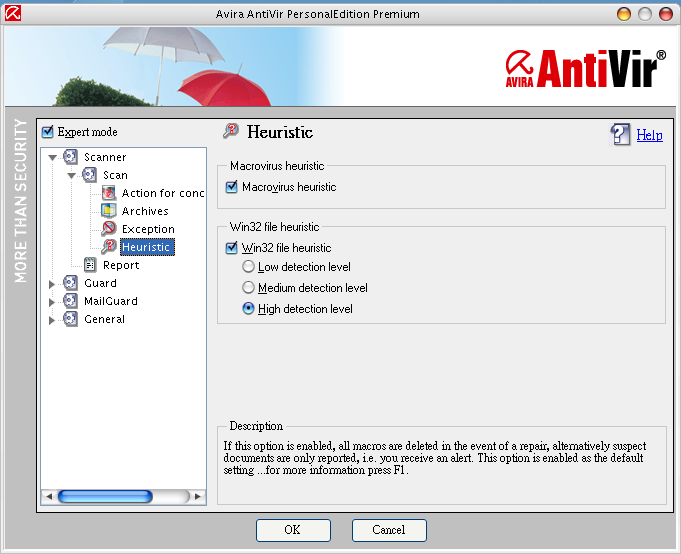The height and width of the screenshot is (554, 681).
Task: Select Scanner in the settings tree
Action: coord(105,157)
